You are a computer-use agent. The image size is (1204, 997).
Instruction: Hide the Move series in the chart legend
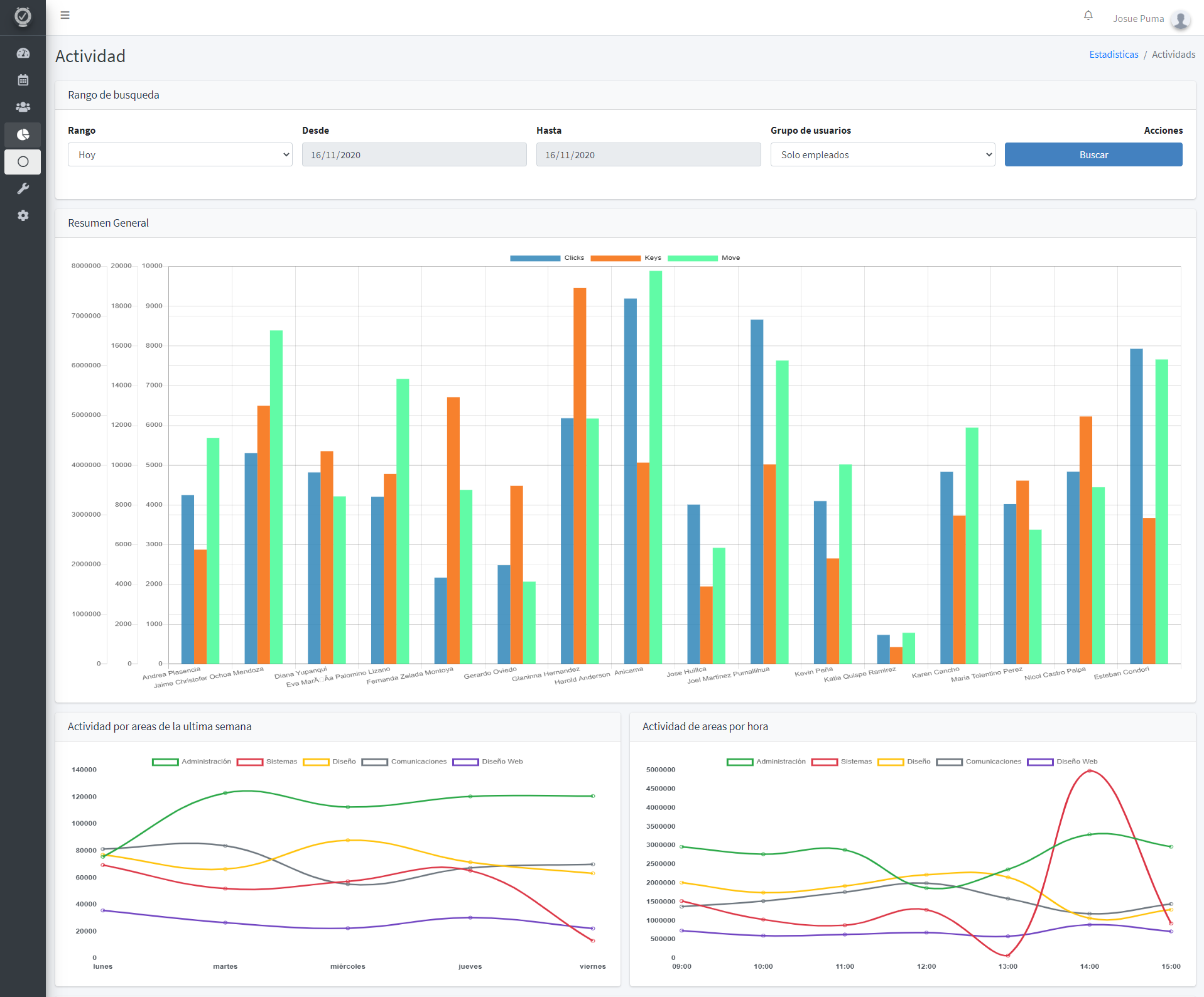coord(703,258)
